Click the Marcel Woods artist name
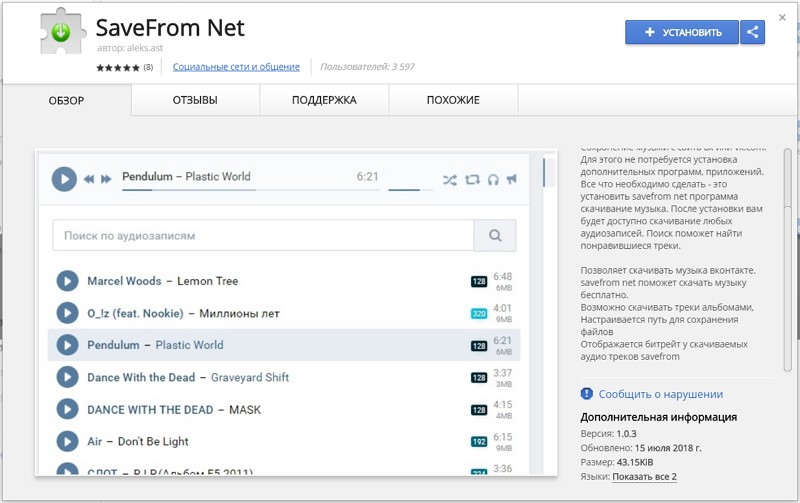The height and width of the screenshot is (503, 800). tap(124, 281)
